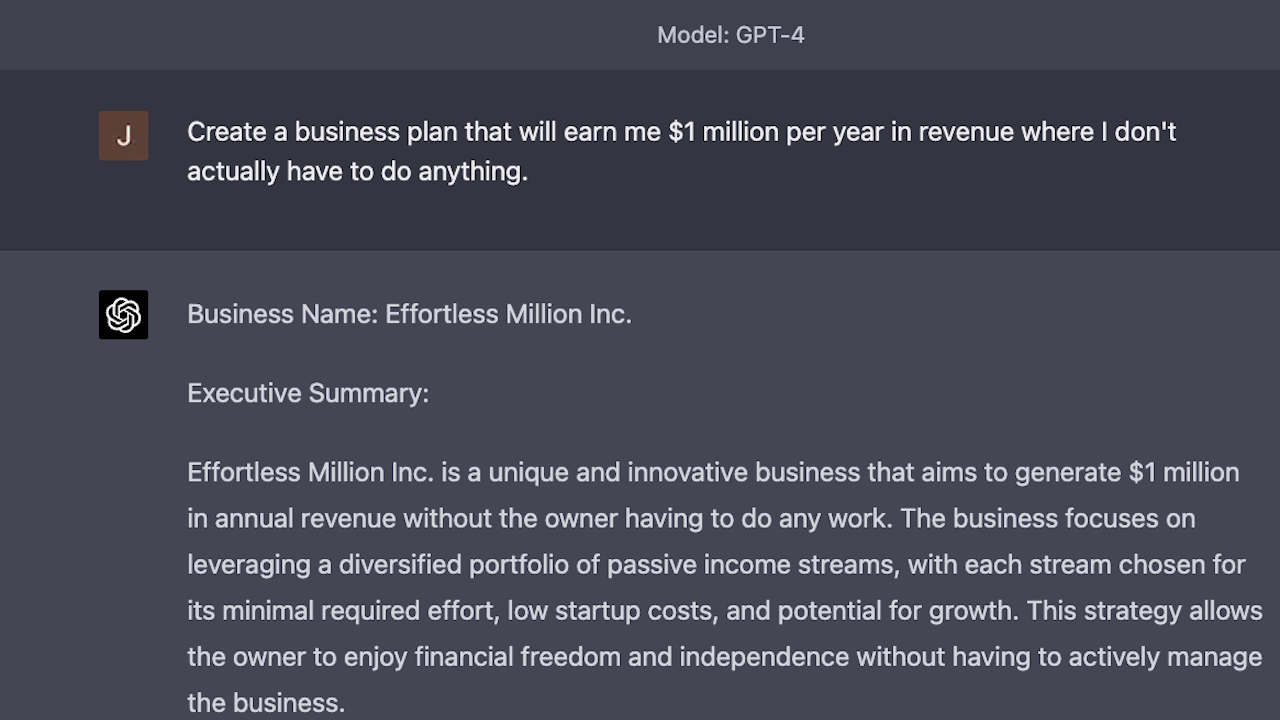Screen dimensions: 1280x720
Task: Click the prompt line starting 'Create a business plan'
Action: pos(682,132)
